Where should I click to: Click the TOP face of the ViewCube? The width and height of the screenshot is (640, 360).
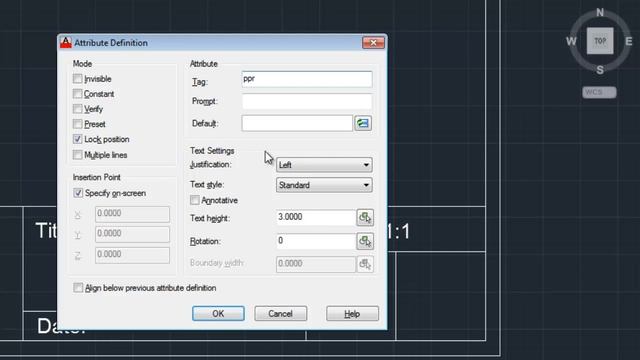tap(600, 41)
